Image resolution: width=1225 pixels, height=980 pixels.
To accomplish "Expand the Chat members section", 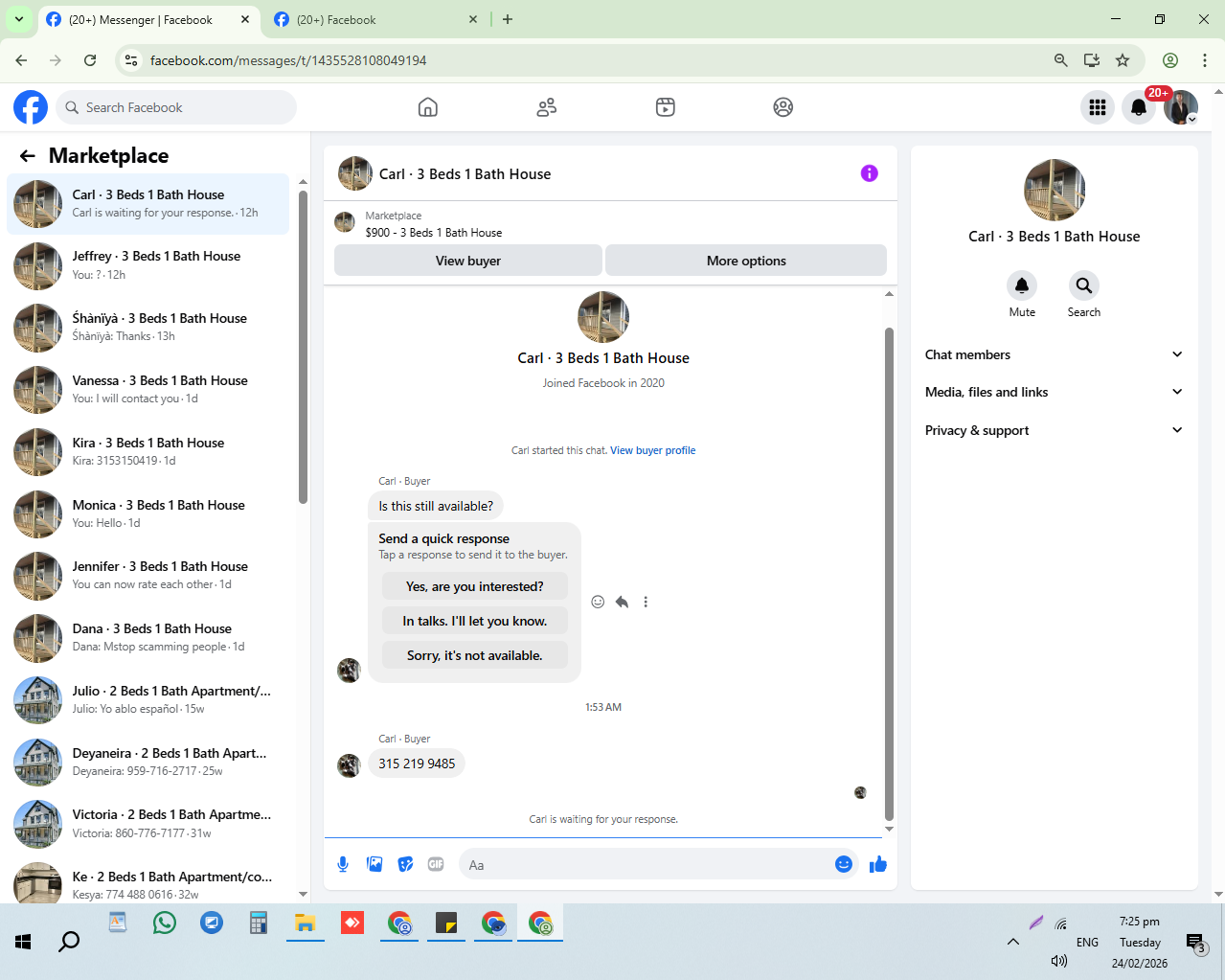I will click(x=1054, y=354).
